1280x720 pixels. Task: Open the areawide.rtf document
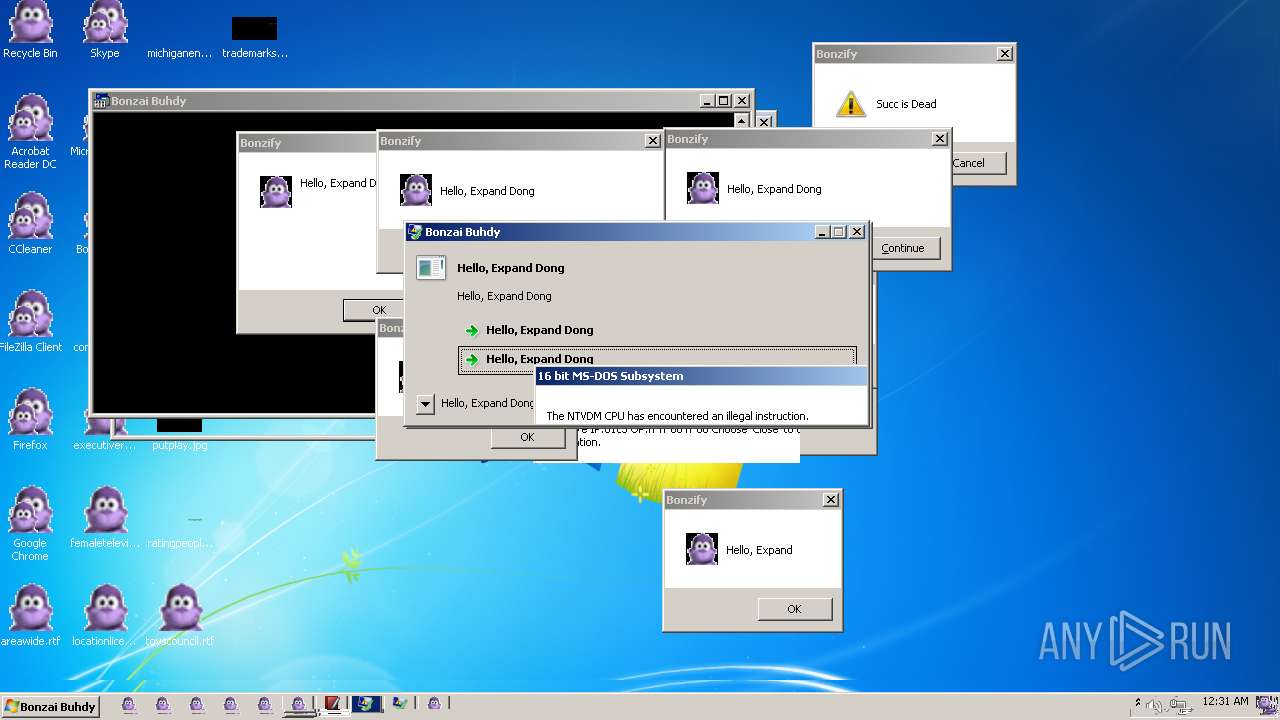click(x=30, y=616)
